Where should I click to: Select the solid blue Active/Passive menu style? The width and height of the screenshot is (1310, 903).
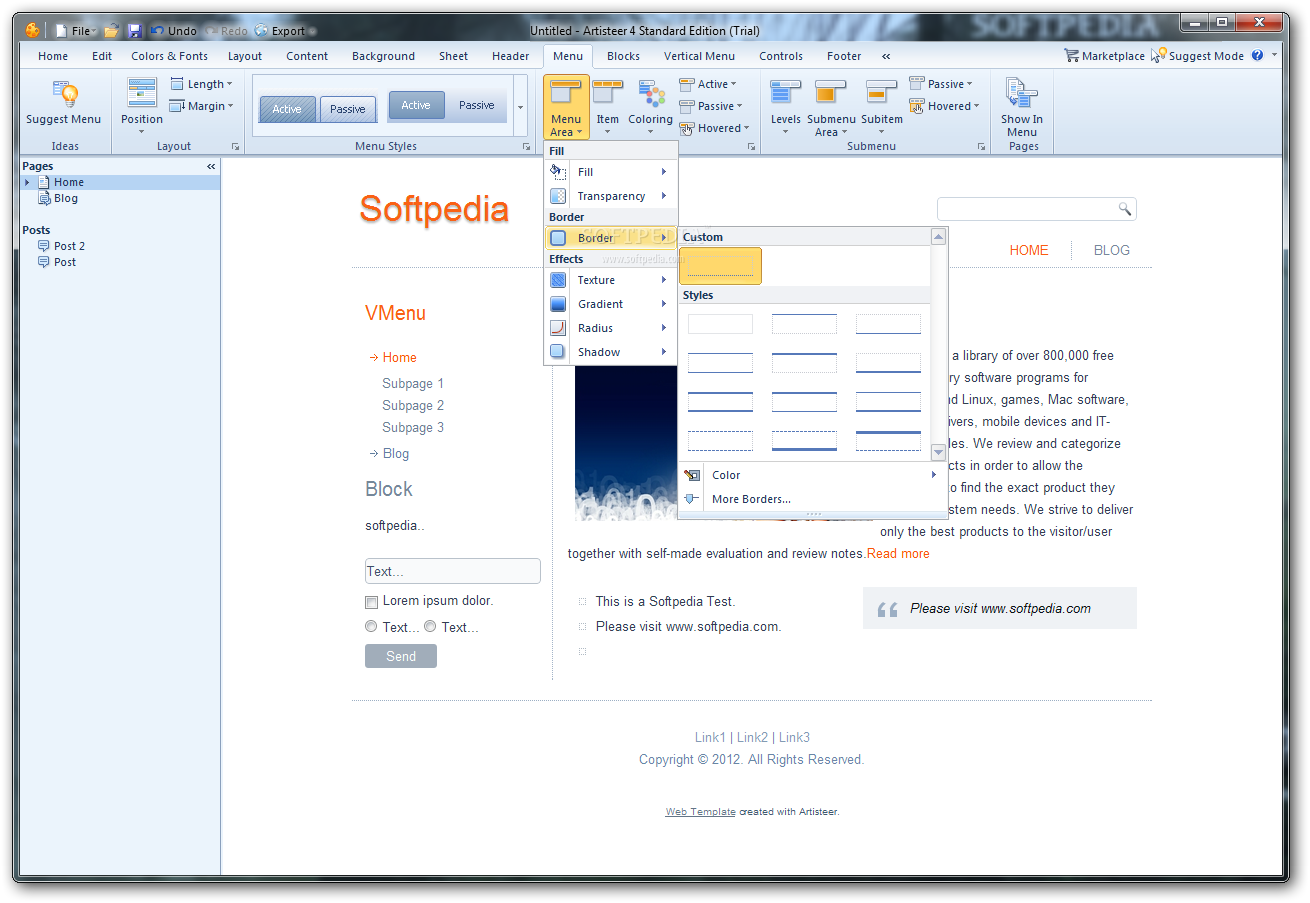447,106
